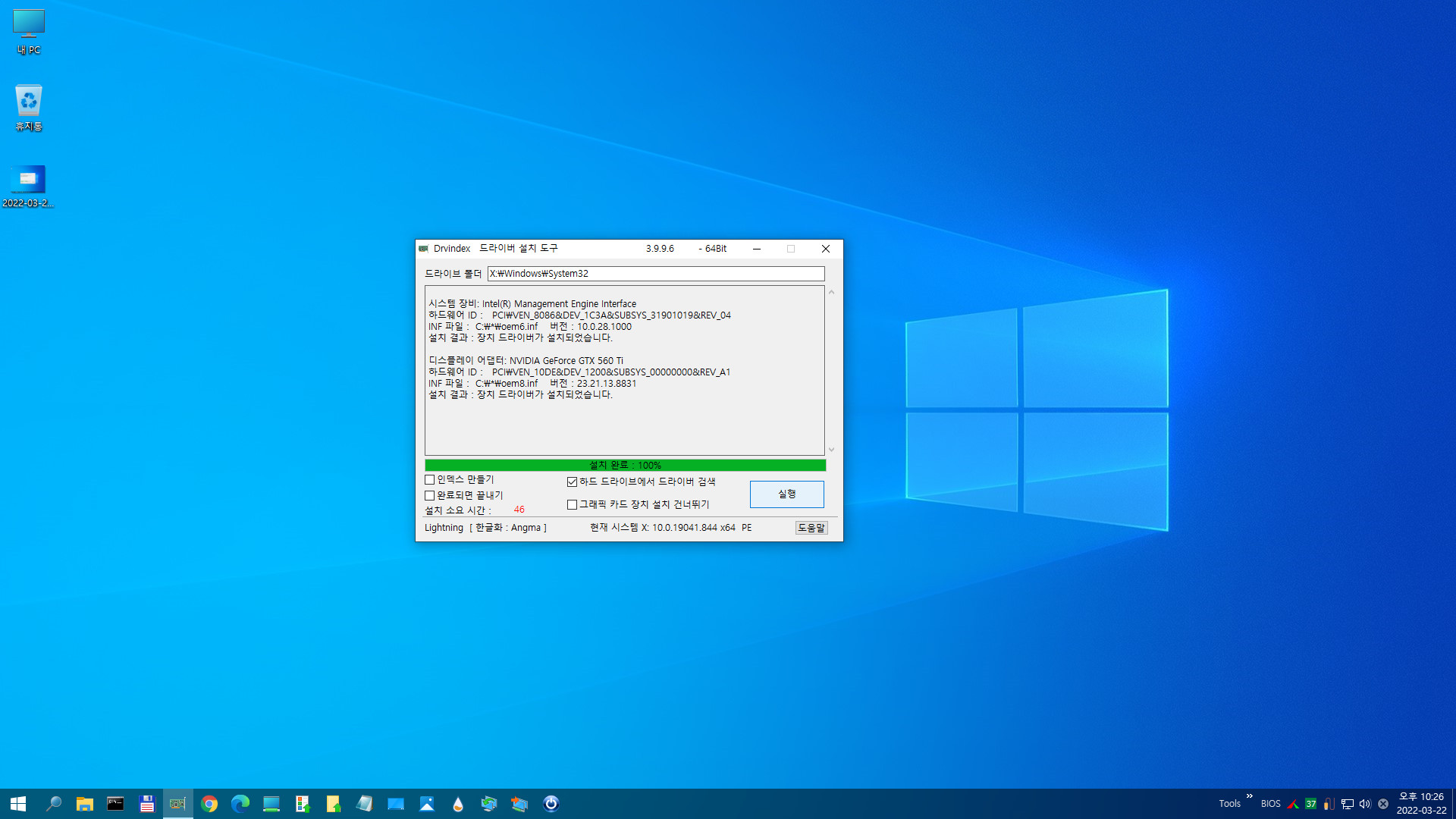The width and height of the screenshot is (1456, 819).
Task: Click the 현재 시스템 10.0.19041.844 status text
Action: [x=671, y=528]
